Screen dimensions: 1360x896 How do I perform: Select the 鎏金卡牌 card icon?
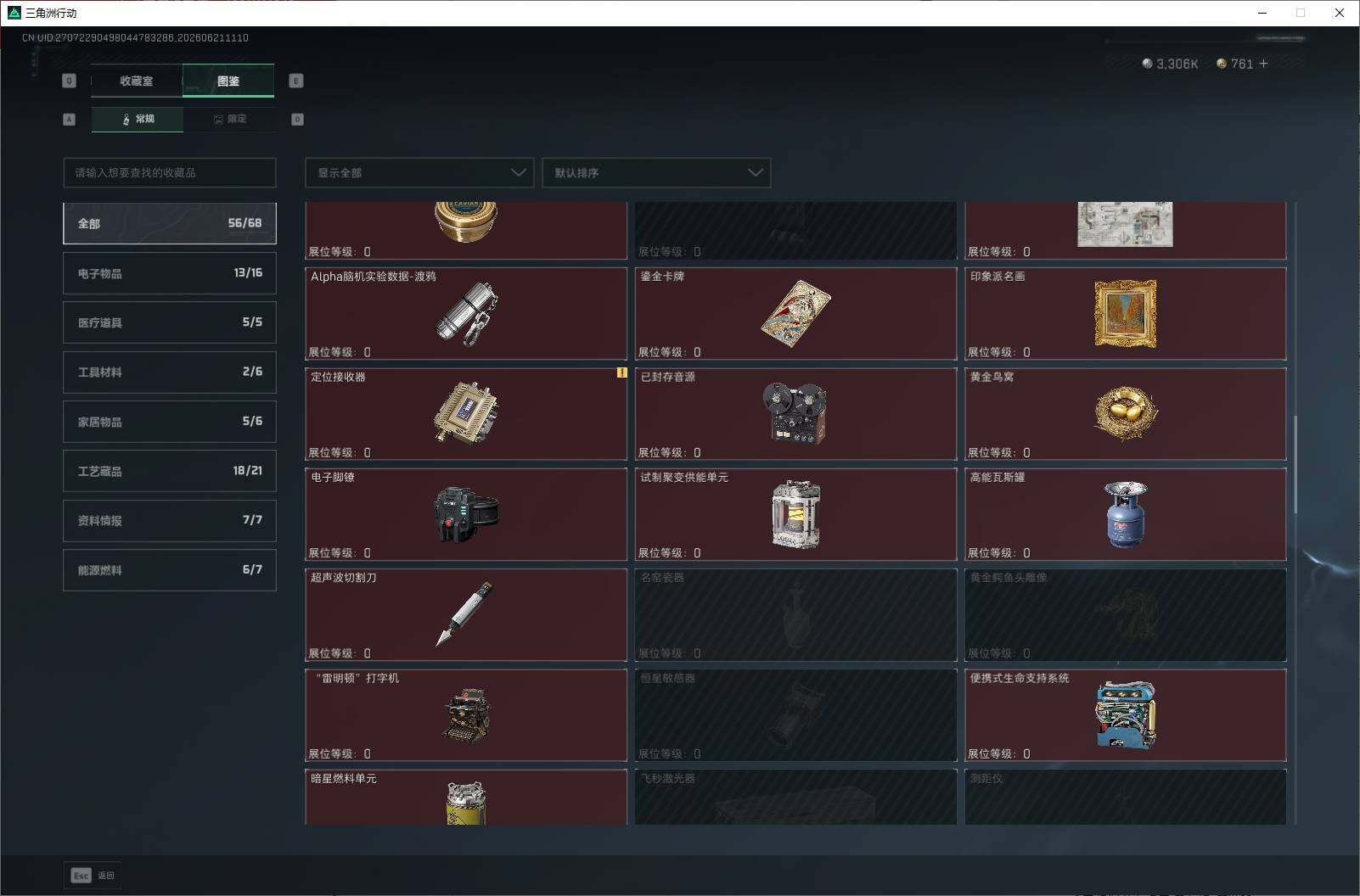tap(795, 314)
